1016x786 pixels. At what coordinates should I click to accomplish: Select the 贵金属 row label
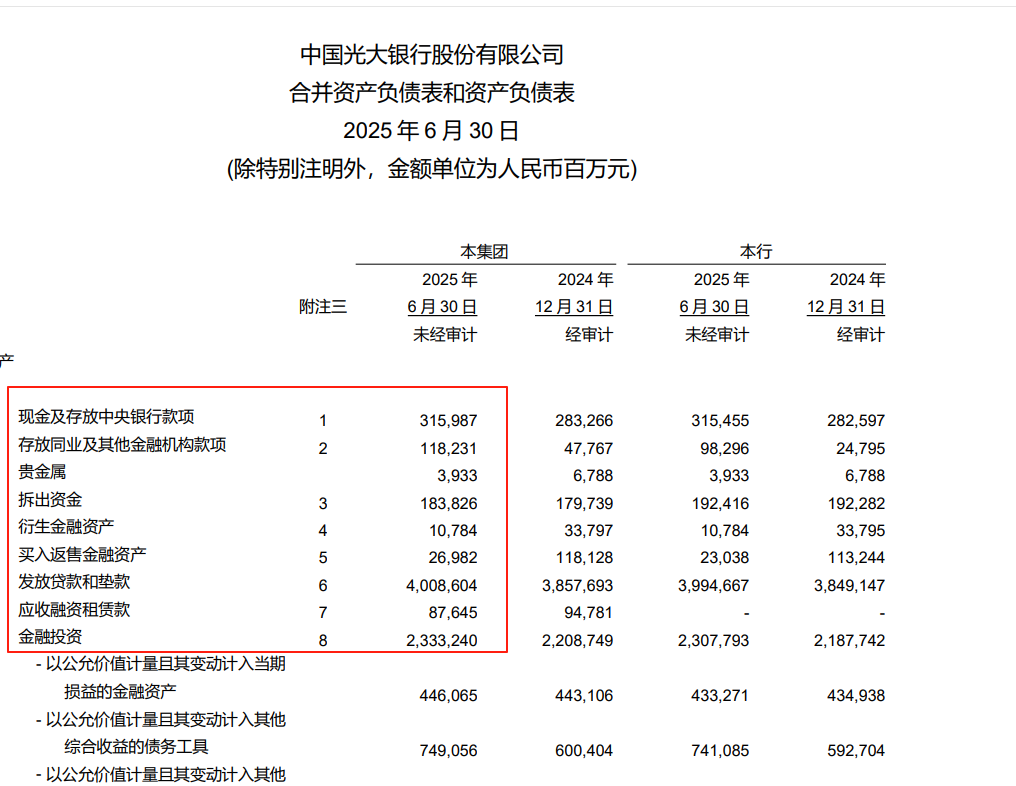pyautogui.click(x=42, y=472)
